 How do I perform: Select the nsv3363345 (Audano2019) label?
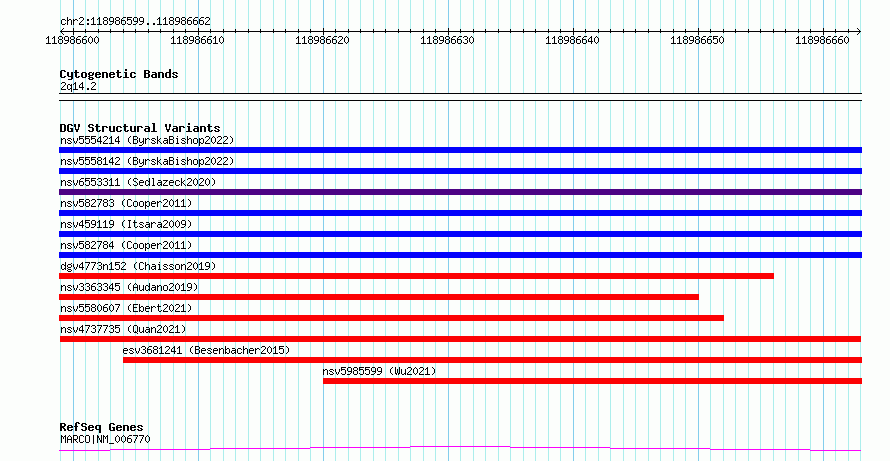[x=129, y=287]
